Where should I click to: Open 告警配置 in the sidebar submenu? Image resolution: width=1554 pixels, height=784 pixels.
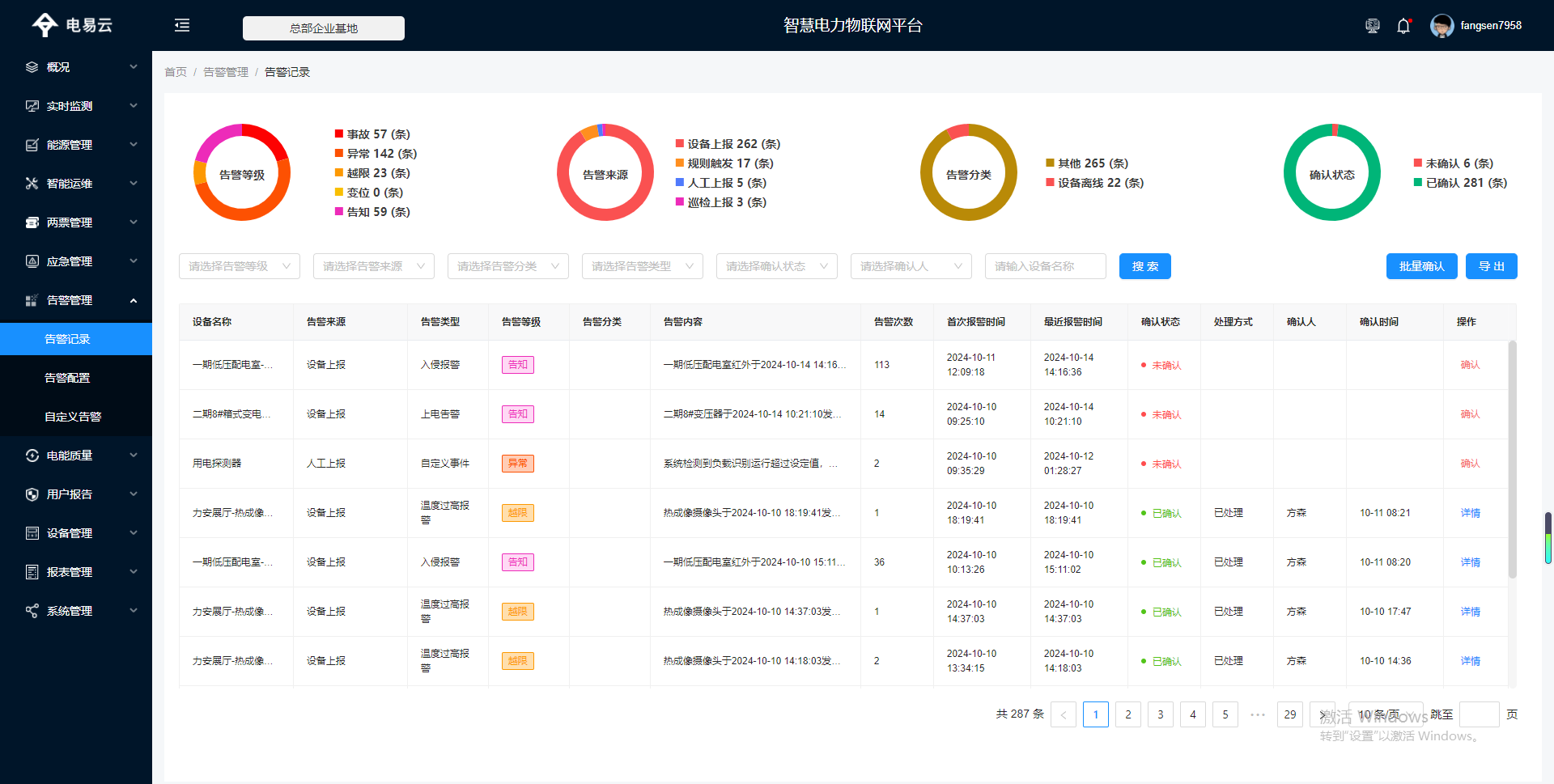coord(67,378)
